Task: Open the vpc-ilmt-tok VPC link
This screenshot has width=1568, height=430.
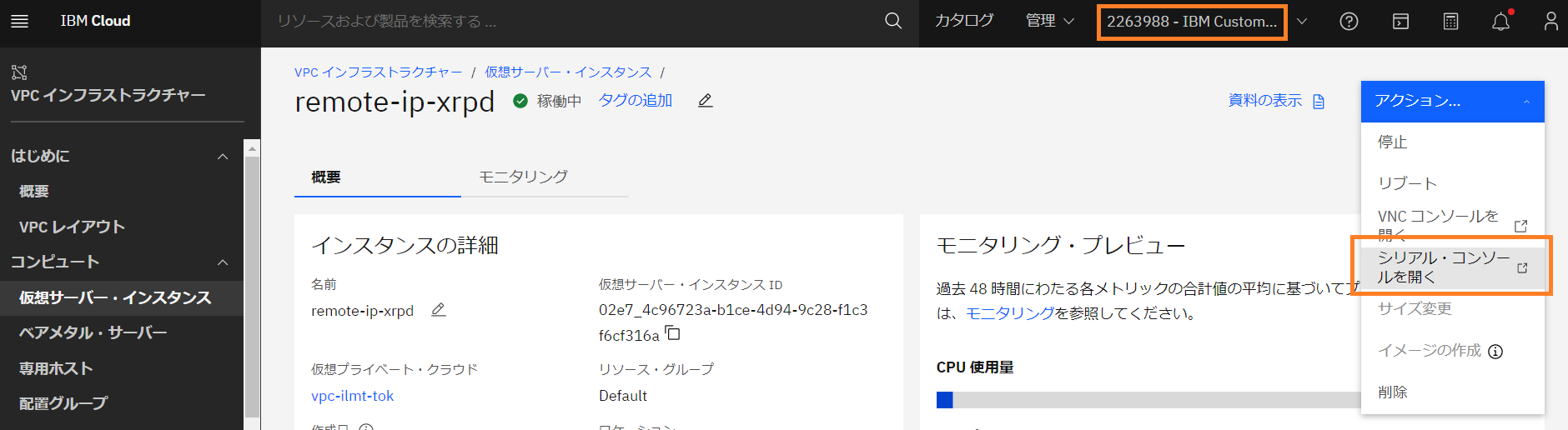Action: click(x=353, y=396)
